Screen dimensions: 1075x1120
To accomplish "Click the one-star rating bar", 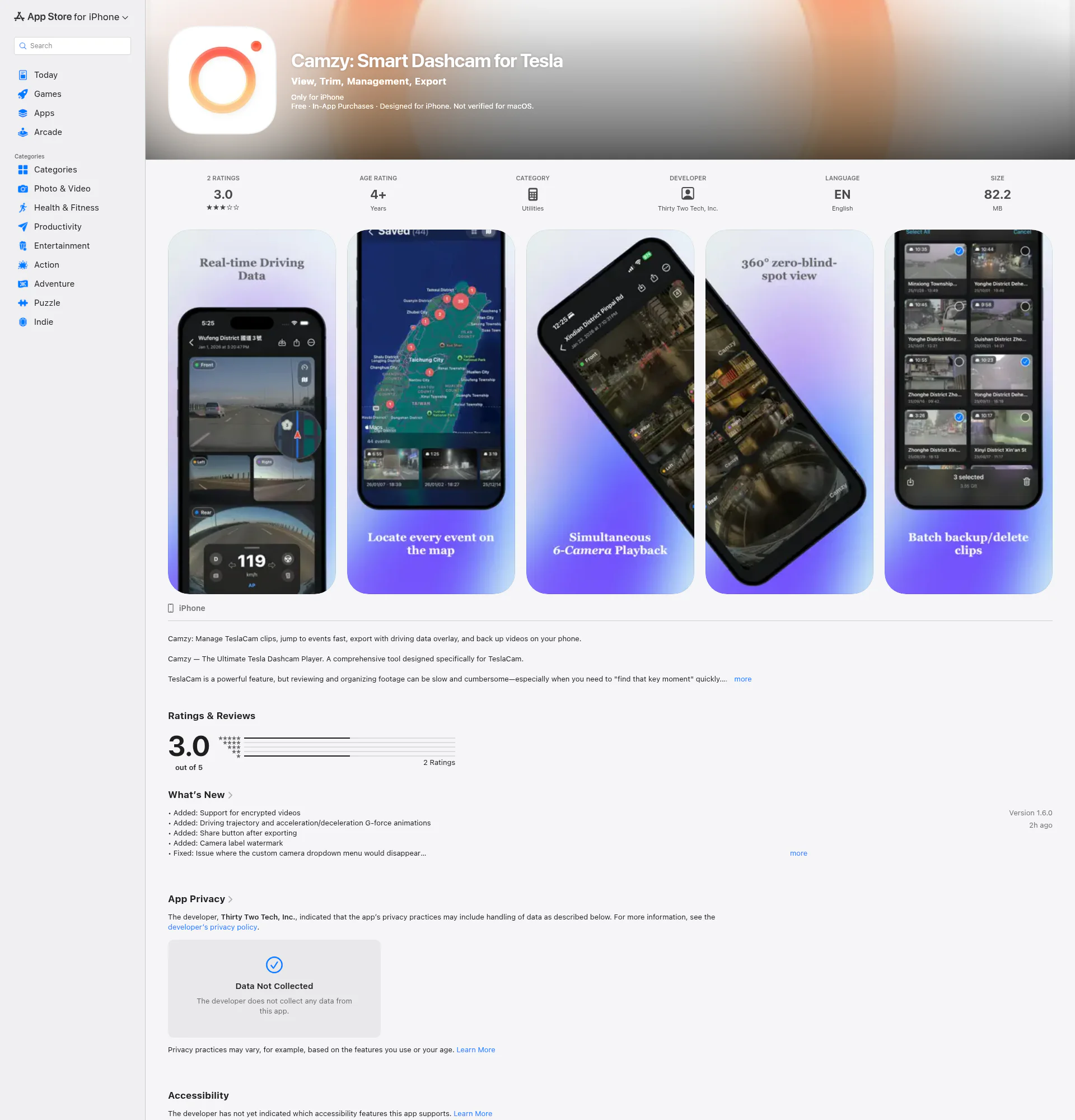I will (x=349, y=756).
